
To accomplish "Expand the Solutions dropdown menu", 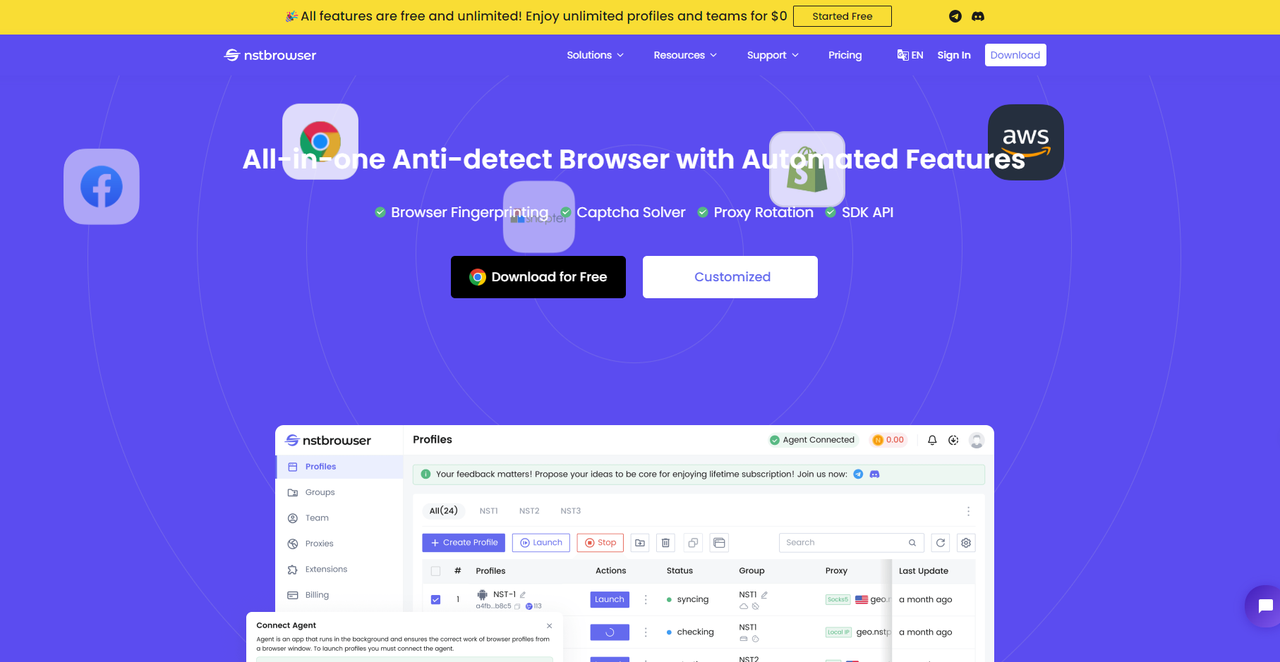I will (595, 55).
